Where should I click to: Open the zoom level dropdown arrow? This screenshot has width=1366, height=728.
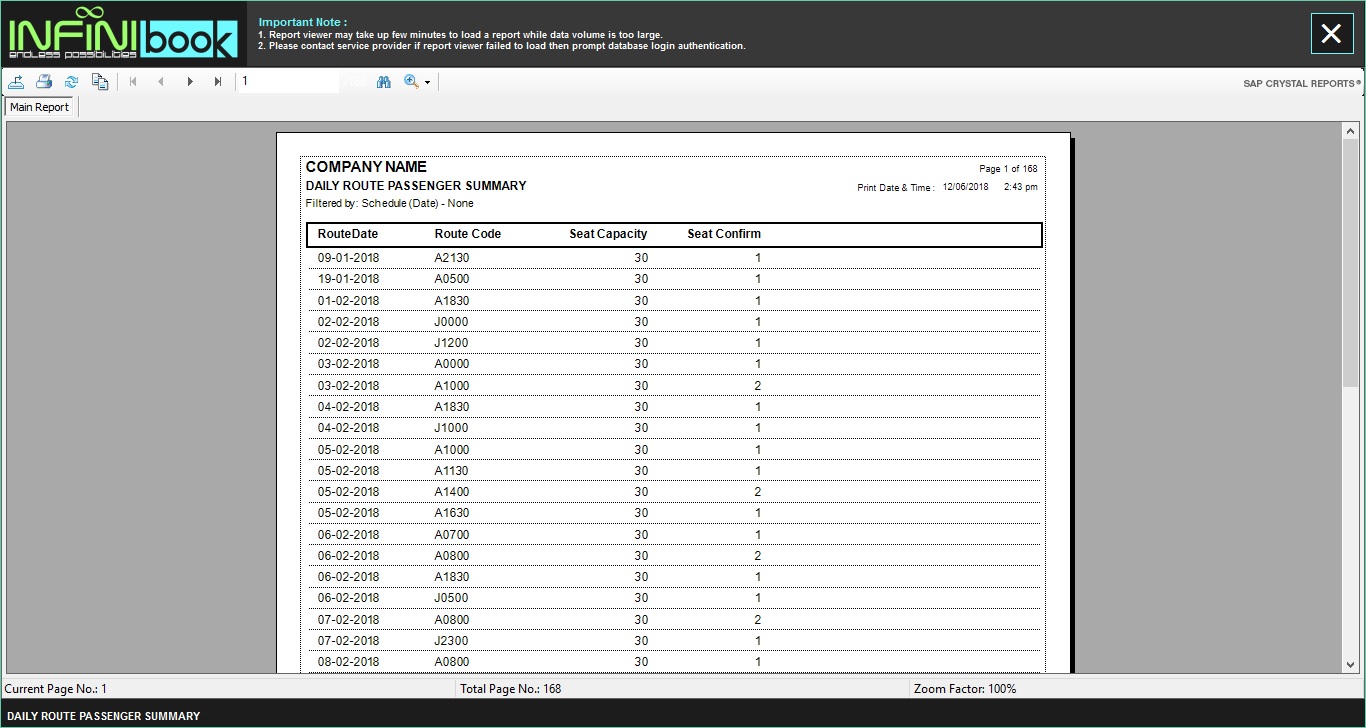[427, 83]
